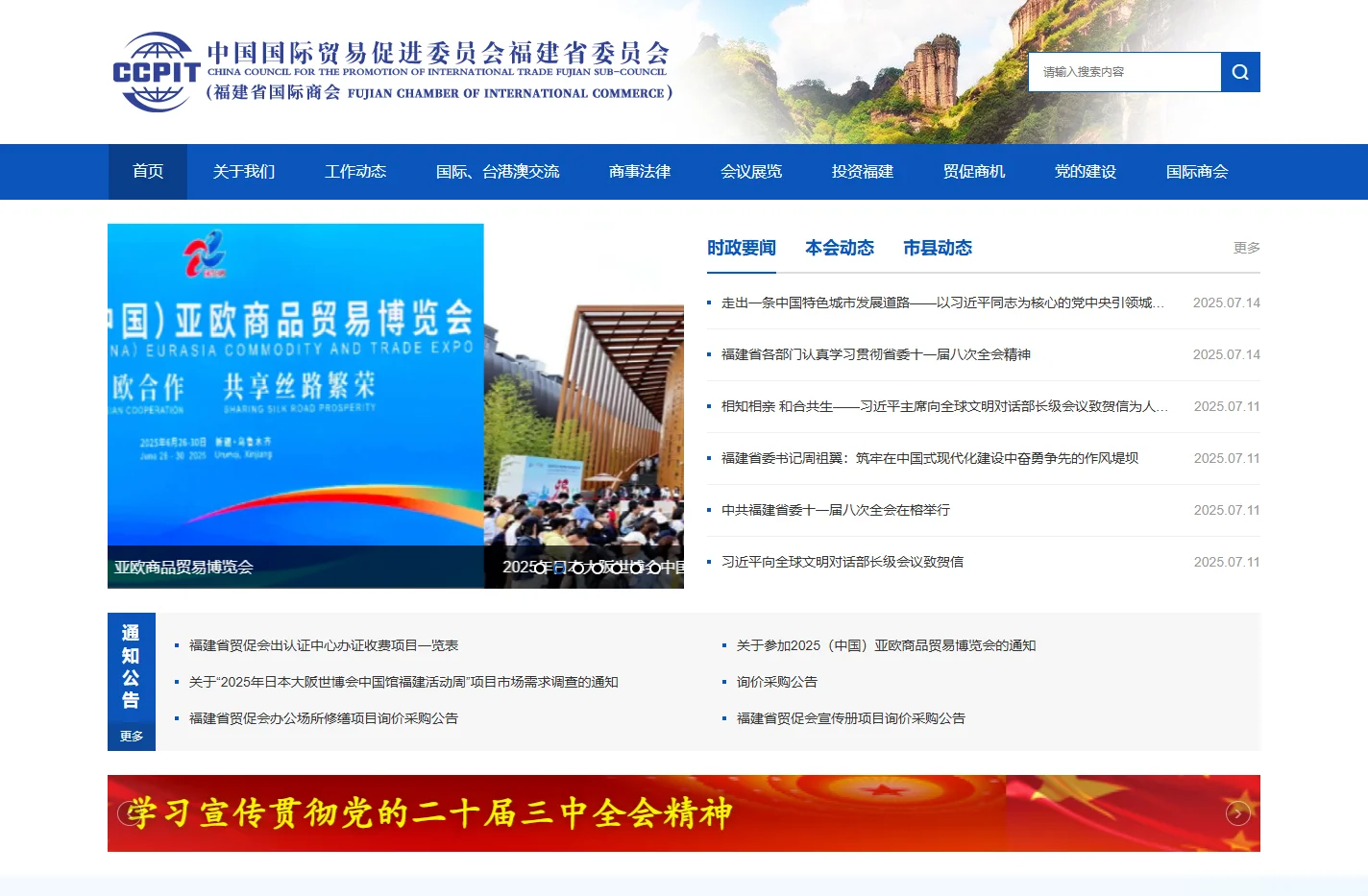This screenshot has width=1368, height=896.
Task: Click date 2025.07.11 beside 习近平向全球文明 article
Action: coord(1227,562)
